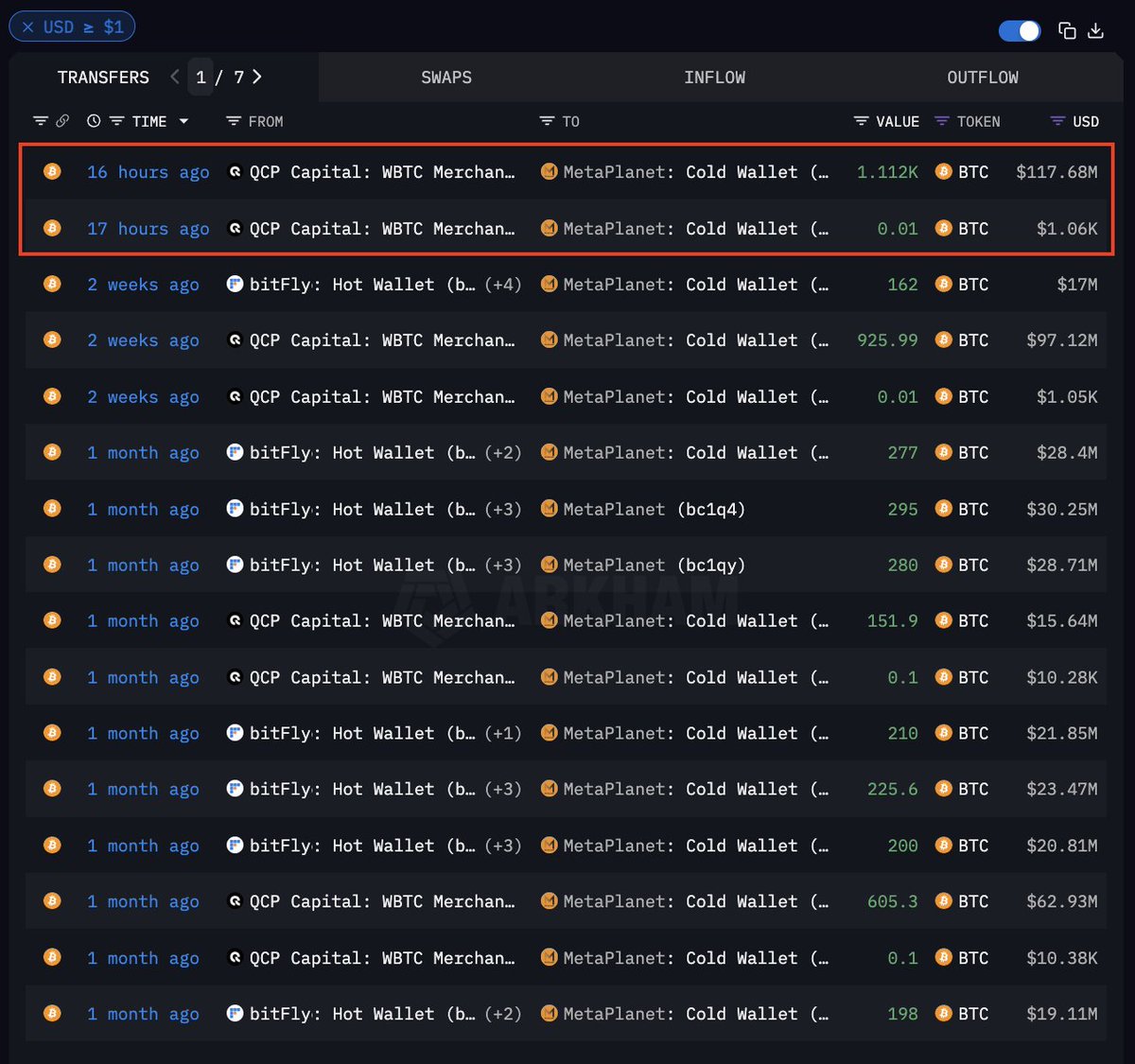Switch off the blue toggle at top right
The width and height of the screenshot is (1135, 1064).
pyautogui.click(x=1020, y=30)
